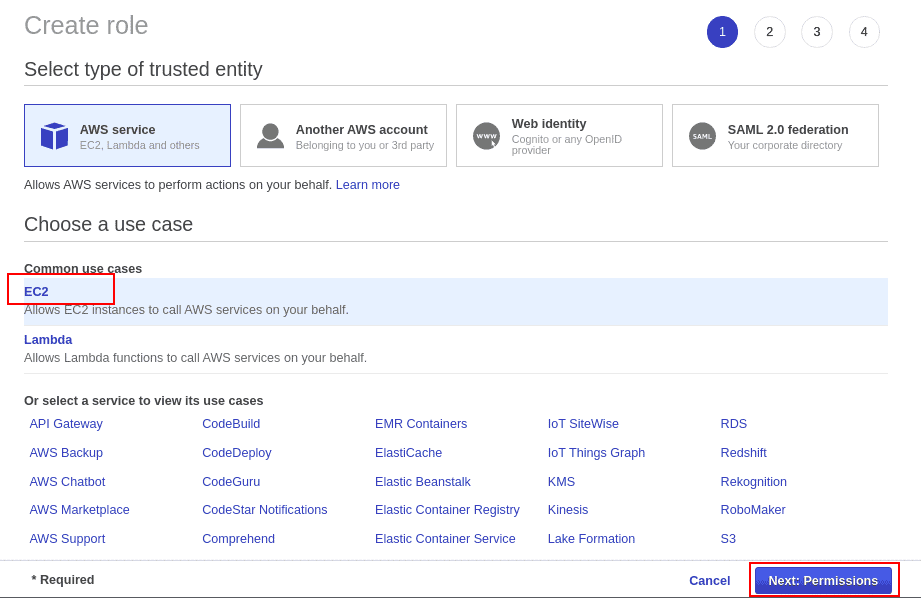Click the AWS service cube icon
The height and width of the screenshot is (598, 921).
(55, 136)
